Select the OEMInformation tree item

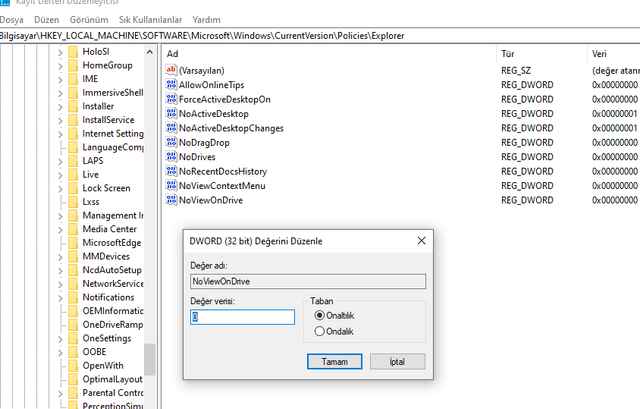(x=113, y=311)
